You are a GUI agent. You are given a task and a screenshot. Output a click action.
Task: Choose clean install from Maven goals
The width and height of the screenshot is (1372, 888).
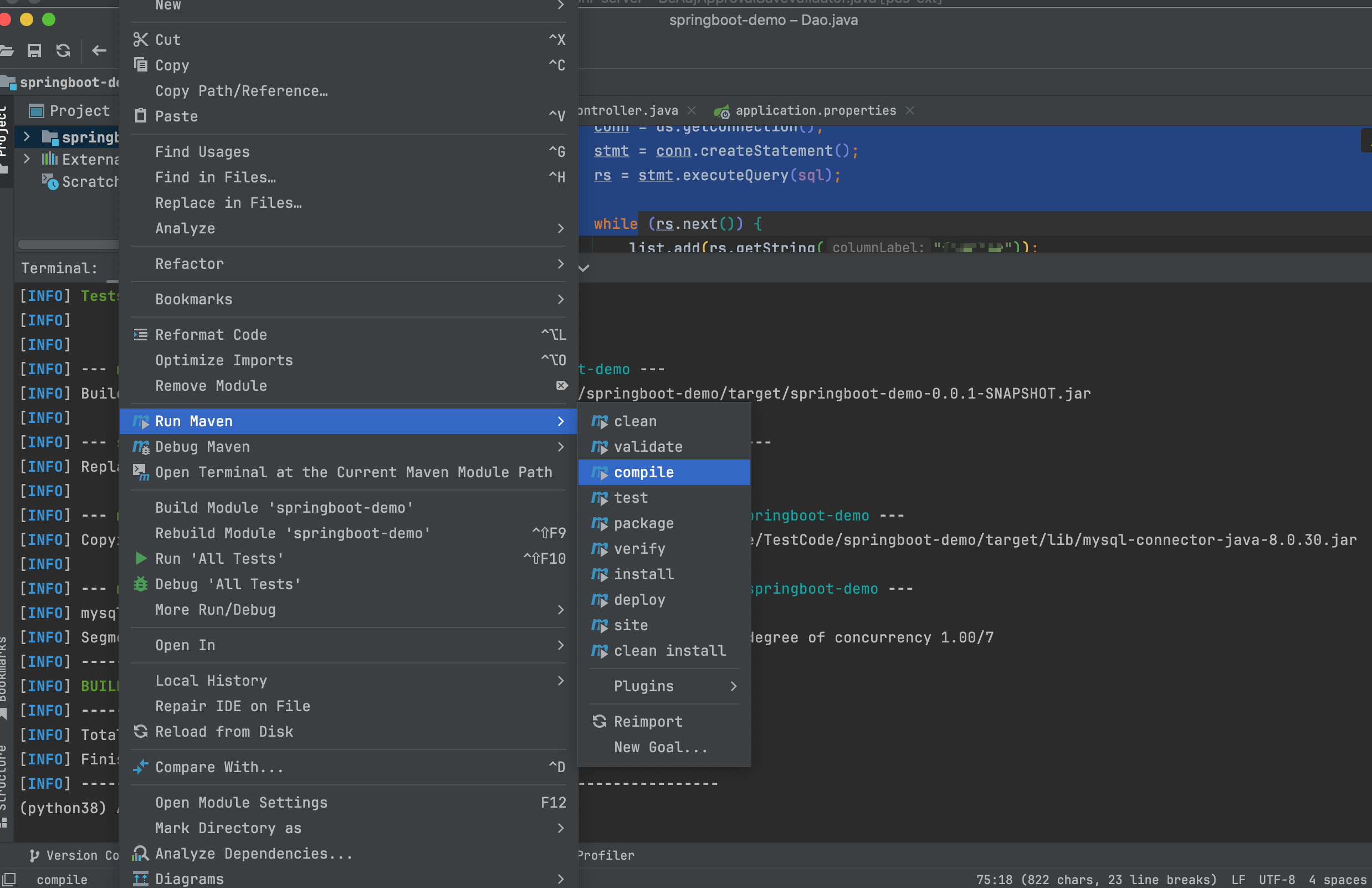pos(669,651)
